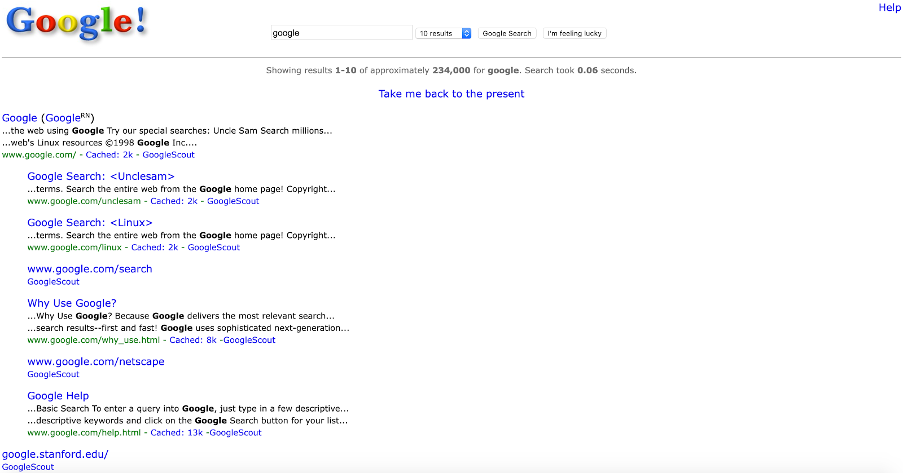Open Cached: 2k for linux result

[x=155, y=247]
